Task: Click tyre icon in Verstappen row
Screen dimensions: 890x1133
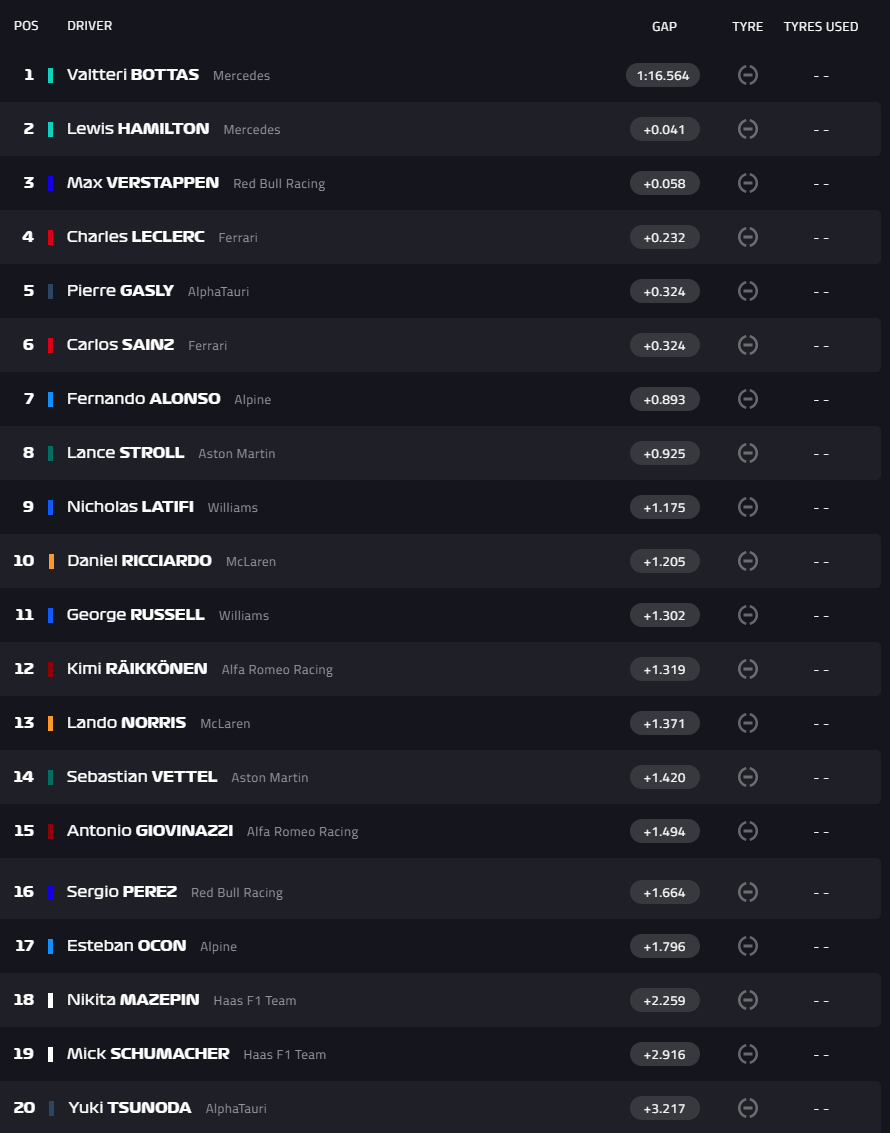Action: pyautogui.click(x=748, y=183)
